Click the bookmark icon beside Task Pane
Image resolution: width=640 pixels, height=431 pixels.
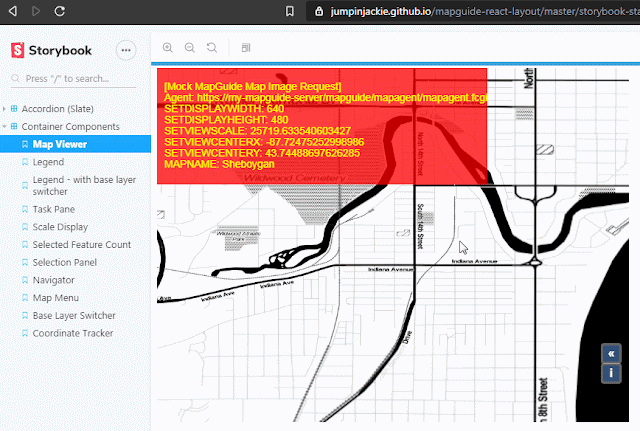coord(25,209)
